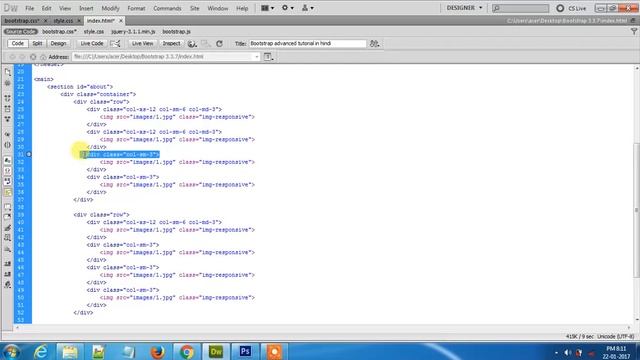640x360 pixels.
Task: Show the Code Navigator from coding toolbar
Action: coord(8,83)
